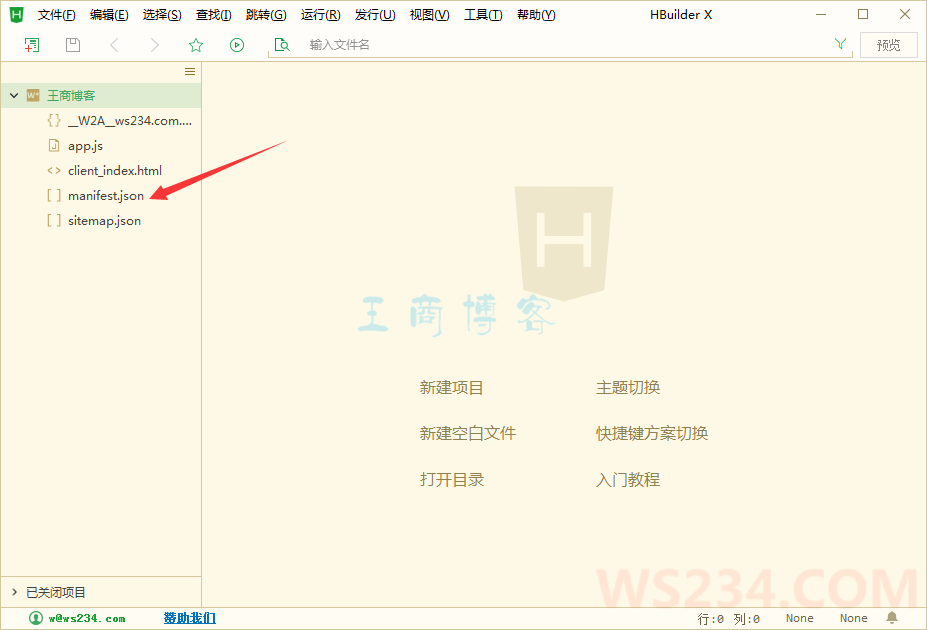927x630 pixels.
Task: Open the 工具(T) menu
Action: click(483, 15)
